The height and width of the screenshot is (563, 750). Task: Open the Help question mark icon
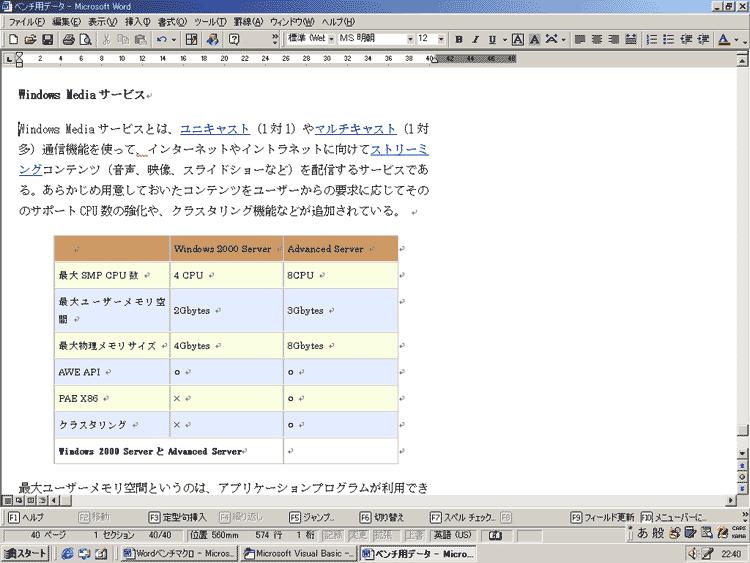coord(234,39)
